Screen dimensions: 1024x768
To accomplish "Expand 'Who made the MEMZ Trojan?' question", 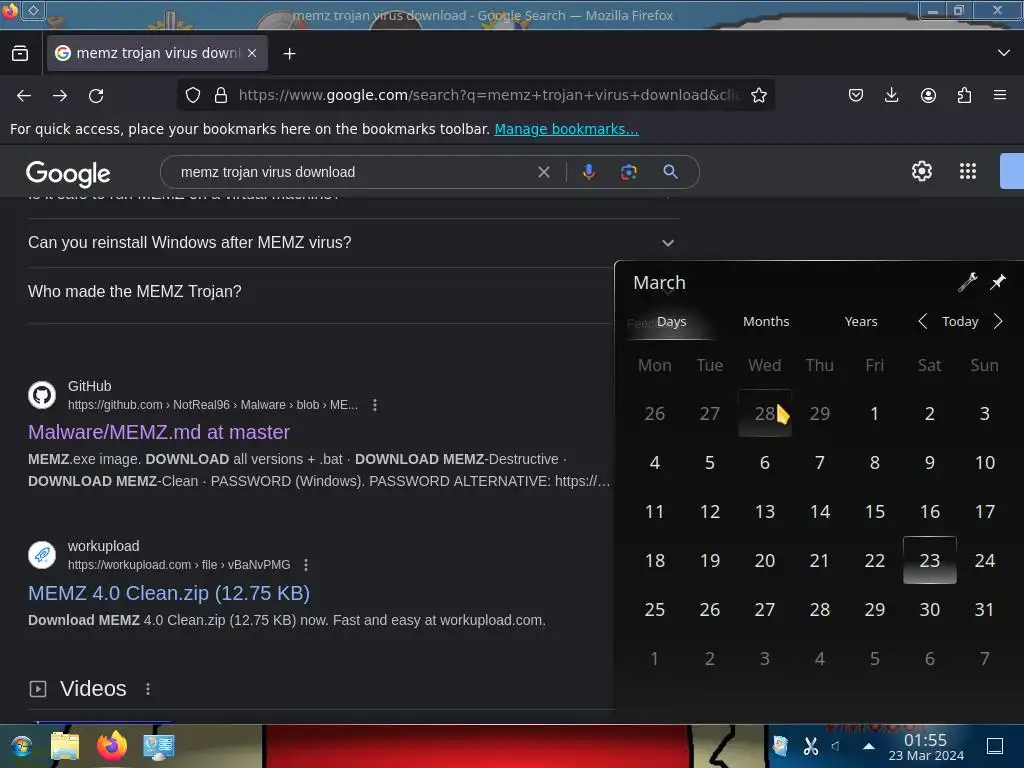I will [320, 291].
